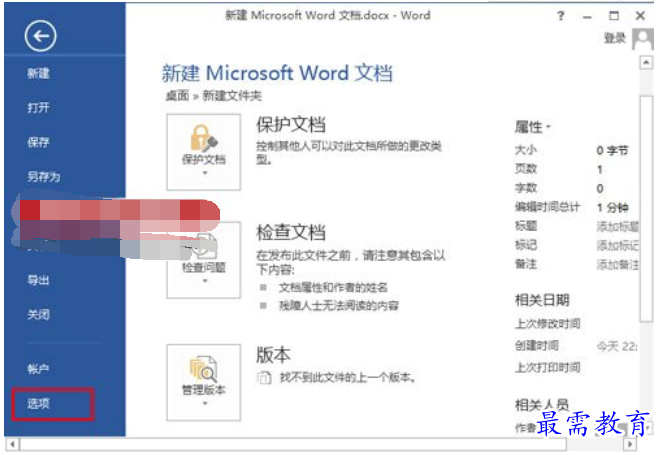Select 另存为 in the sidebar
This screenshot has width=658, height=455.
point(44,176)
